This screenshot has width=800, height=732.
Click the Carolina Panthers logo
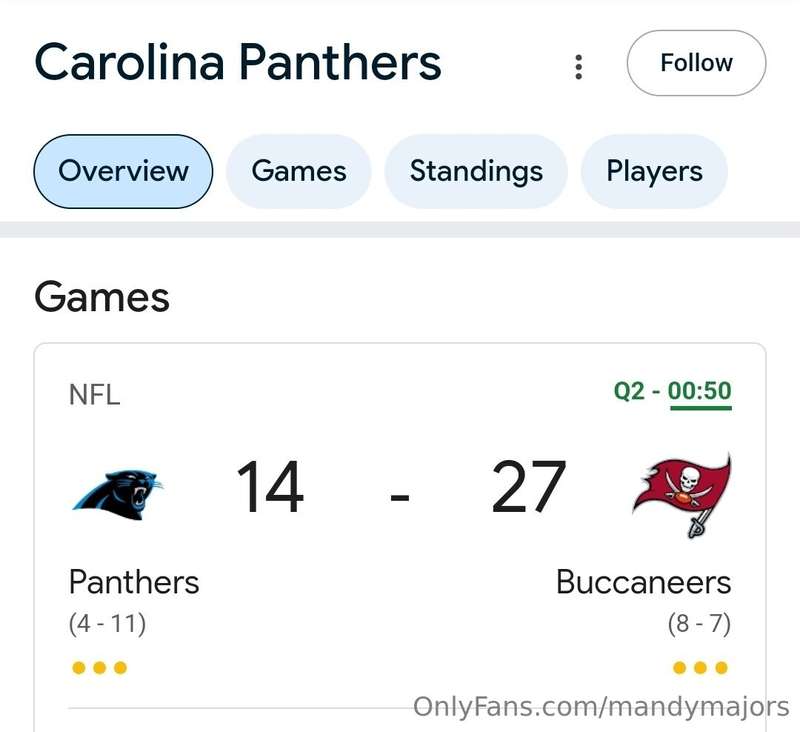click(x=118, y=493)
